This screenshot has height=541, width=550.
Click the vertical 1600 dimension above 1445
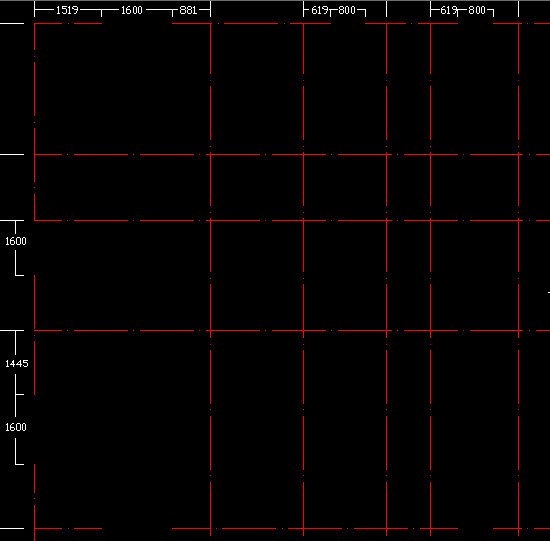point(16,241)
